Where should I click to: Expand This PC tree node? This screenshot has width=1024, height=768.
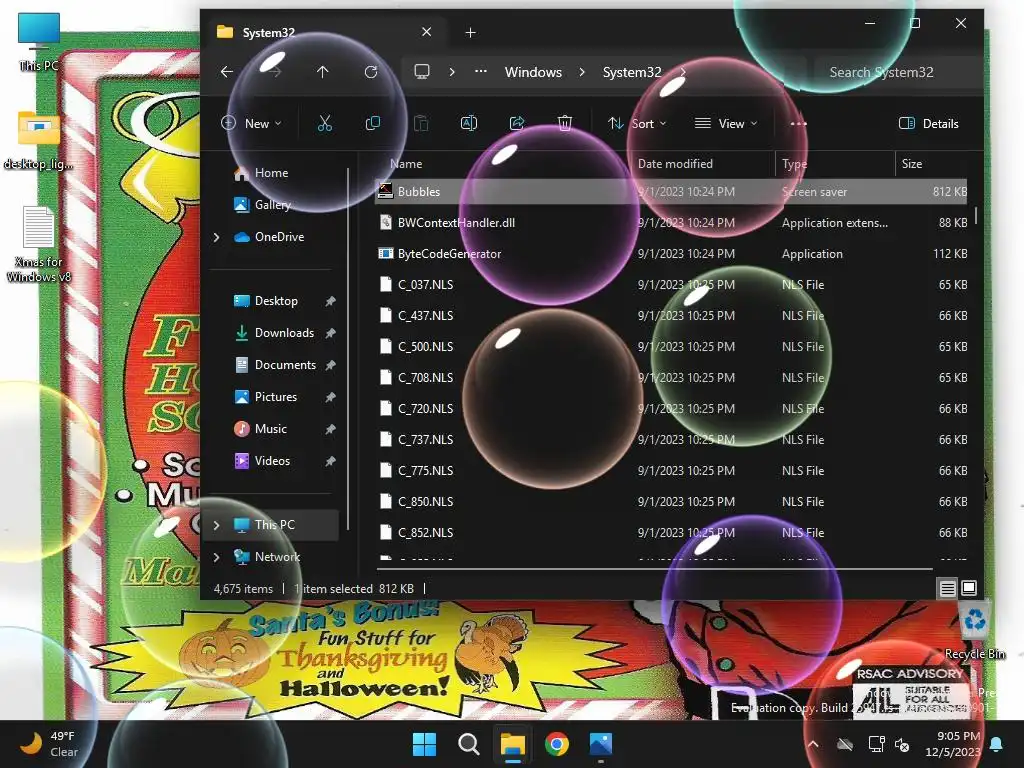coord(216,525)
